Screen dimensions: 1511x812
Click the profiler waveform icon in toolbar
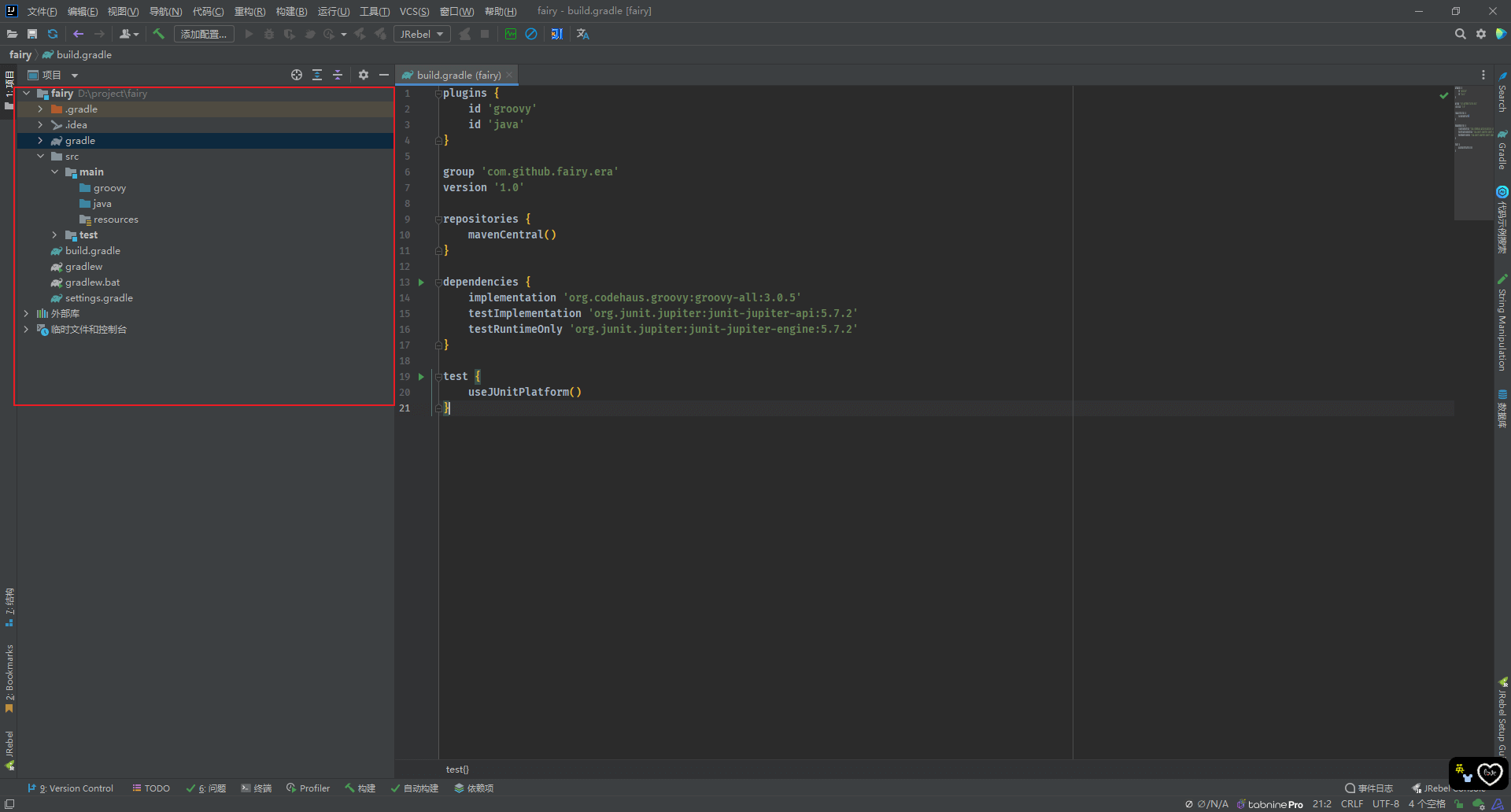click(x=511, y=34)
